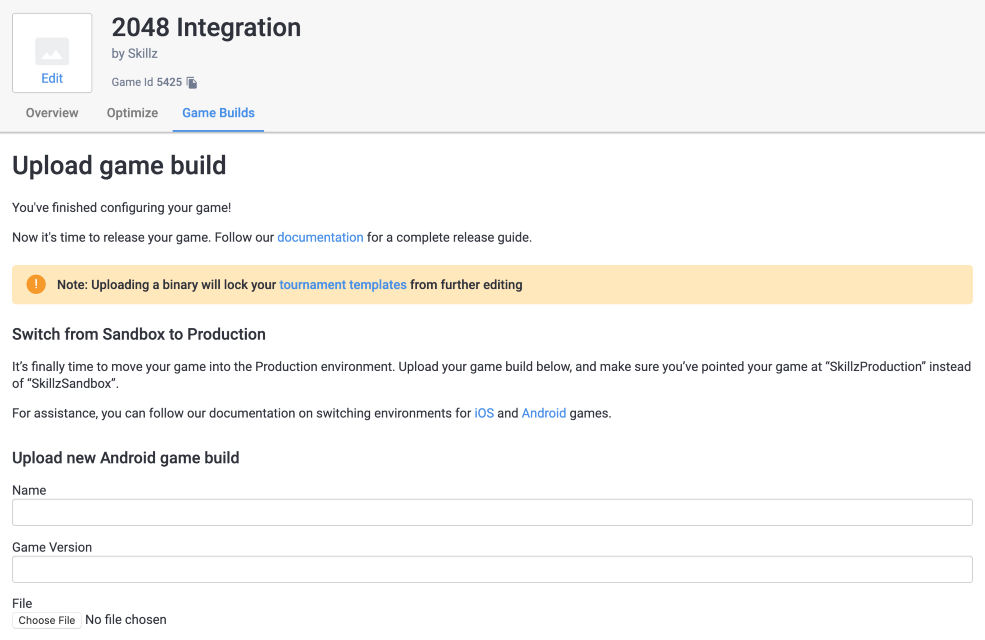The image size is (985, 640).
Task: Click the Choose File button
Action: click(46, 621)
